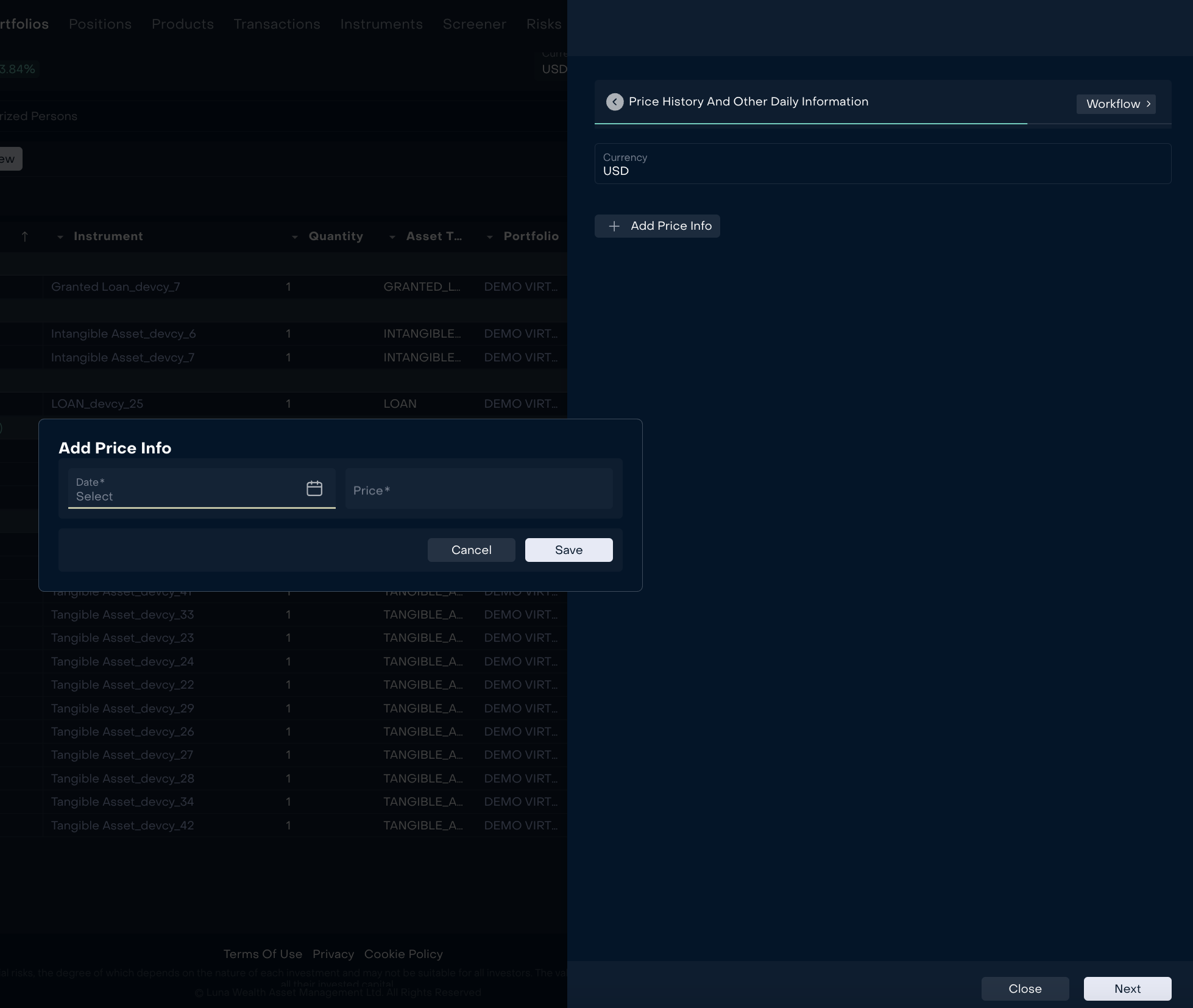Open the Instrument column filter arrow
Viewport: 1193px width, 1008px height.
[x=60, y=237]
